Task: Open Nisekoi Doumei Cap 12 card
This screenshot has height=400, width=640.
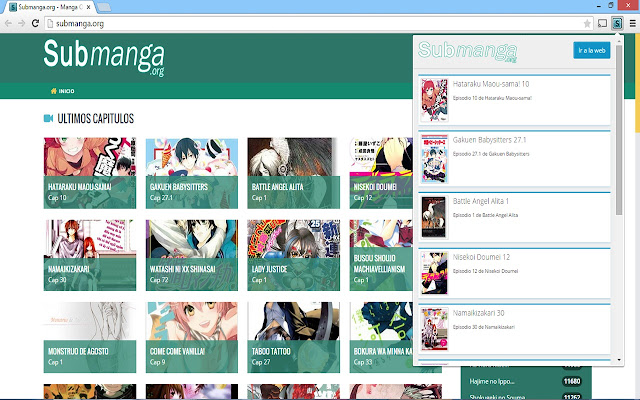Action: tap(381, 173)
